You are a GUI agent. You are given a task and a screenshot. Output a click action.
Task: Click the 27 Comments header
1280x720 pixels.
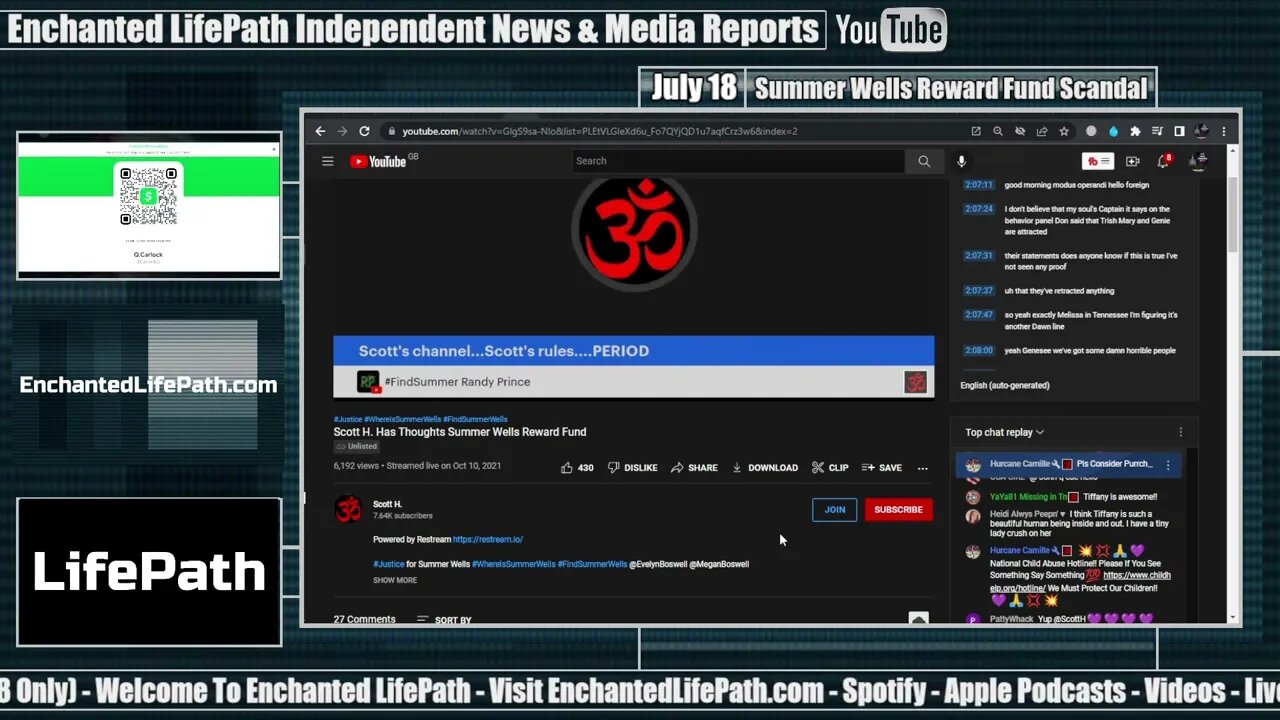point(364,620)
